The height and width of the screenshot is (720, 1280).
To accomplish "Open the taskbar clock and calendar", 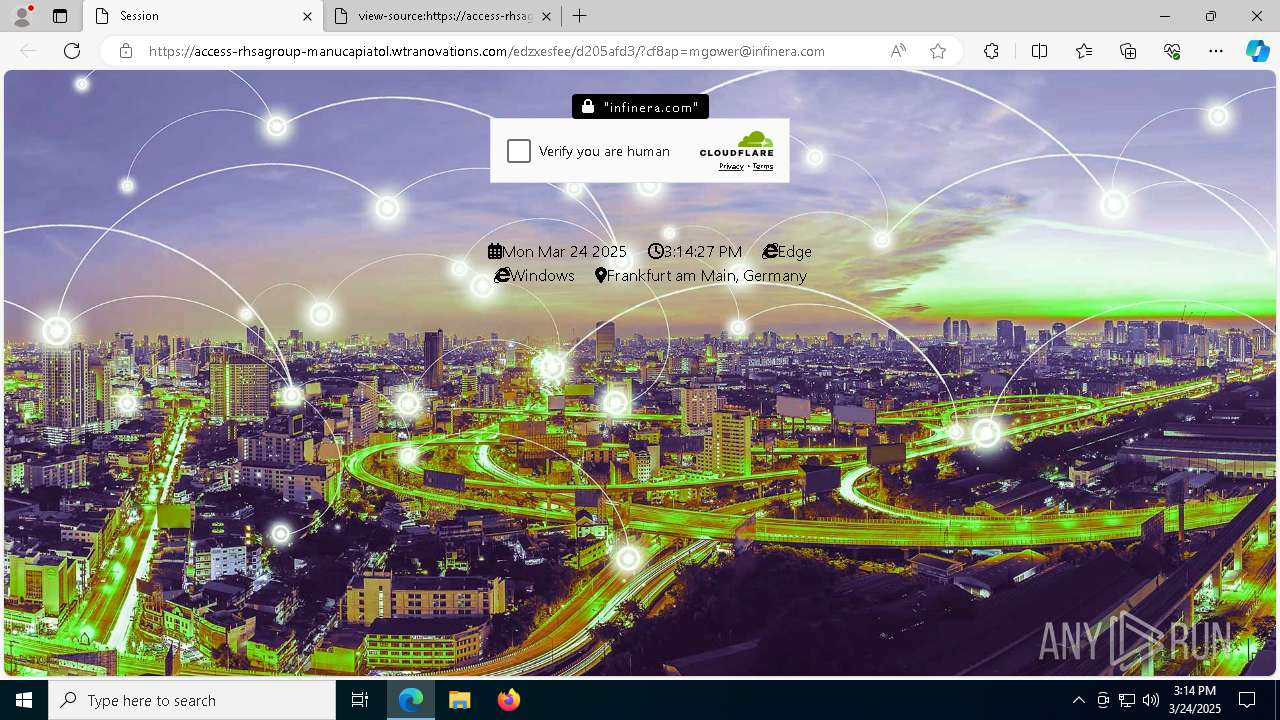I will pos(1195,700).
